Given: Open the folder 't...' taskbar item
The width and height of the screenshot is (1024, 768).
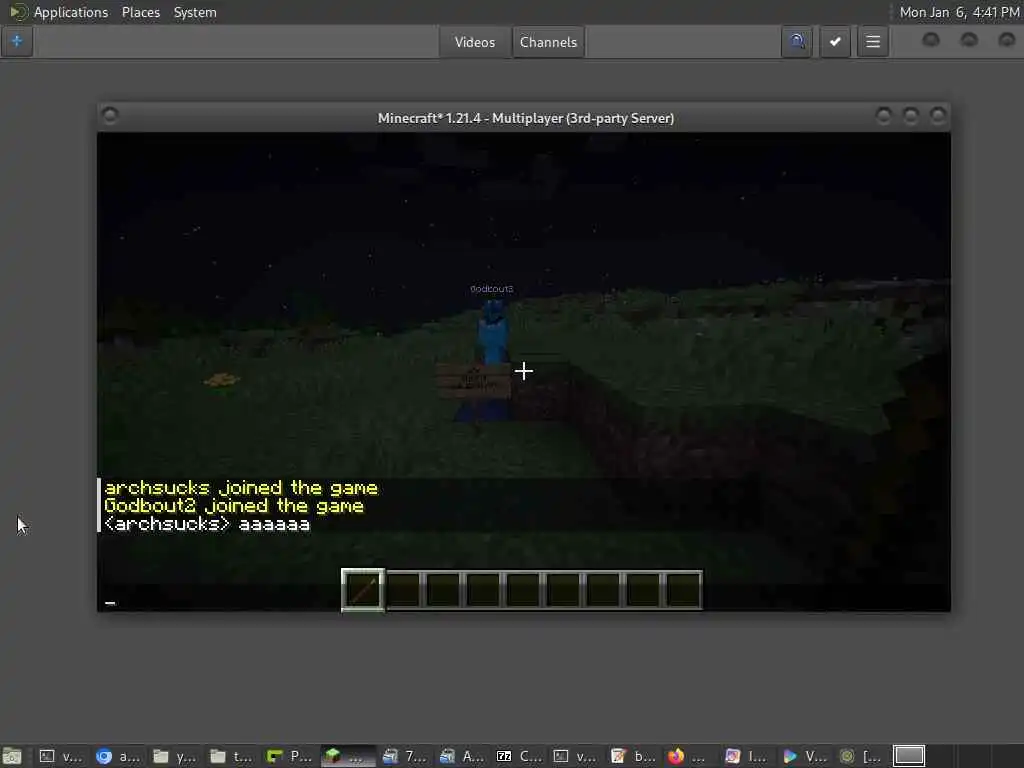Looking at the screenshot, I should (x=232, y=756).
